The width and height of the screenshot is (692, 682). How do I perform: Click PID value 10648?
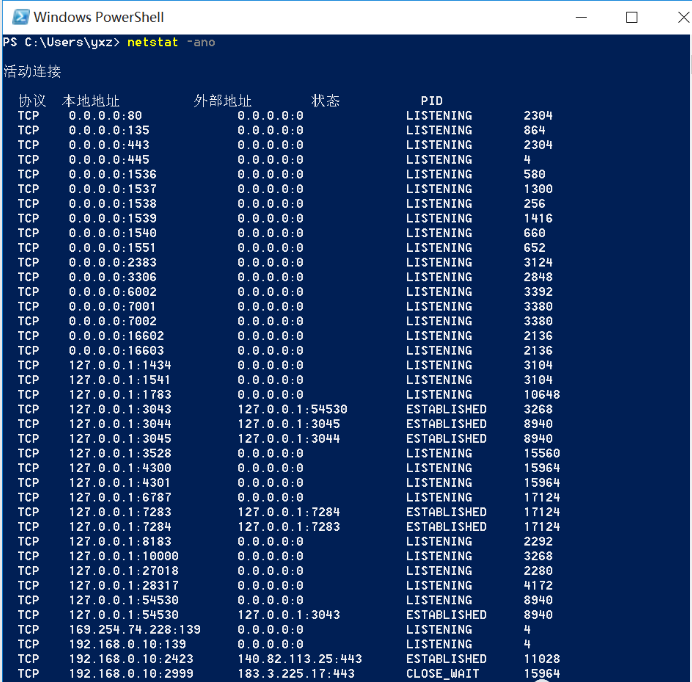click(x=542, y=395)
